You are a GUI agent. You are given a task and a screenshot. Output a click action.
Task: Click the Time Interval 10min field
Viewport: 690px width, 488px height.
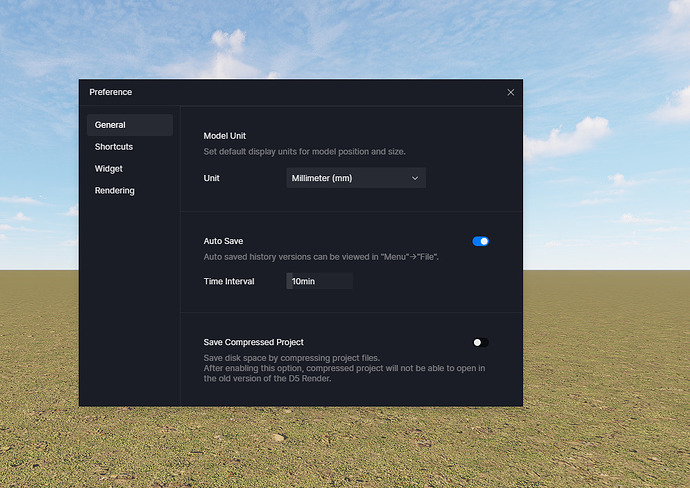pyautogui.click(x=319, y=282)
